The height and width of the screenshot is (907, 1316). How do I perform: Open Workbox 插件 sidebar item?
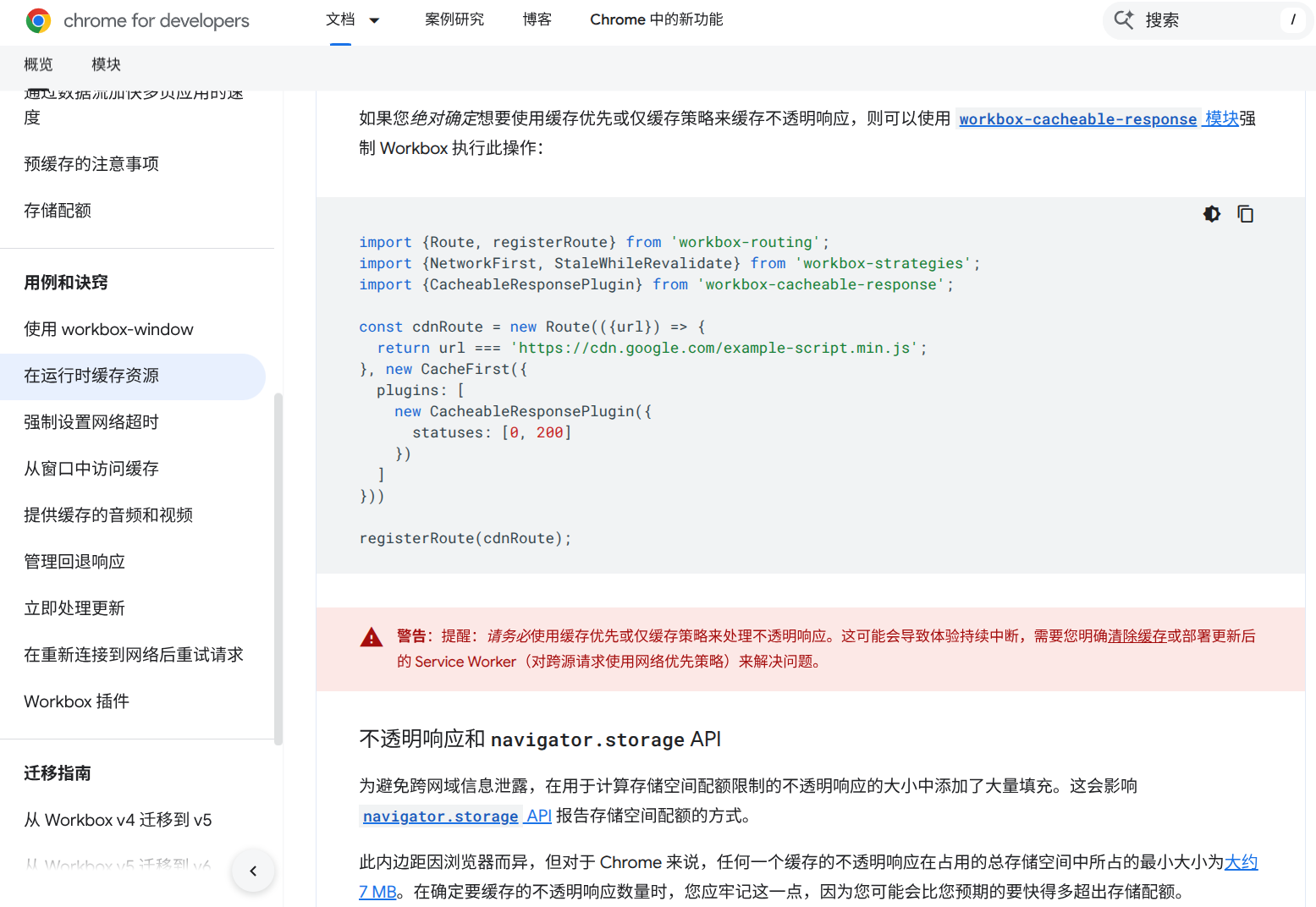tap(76, 701)
